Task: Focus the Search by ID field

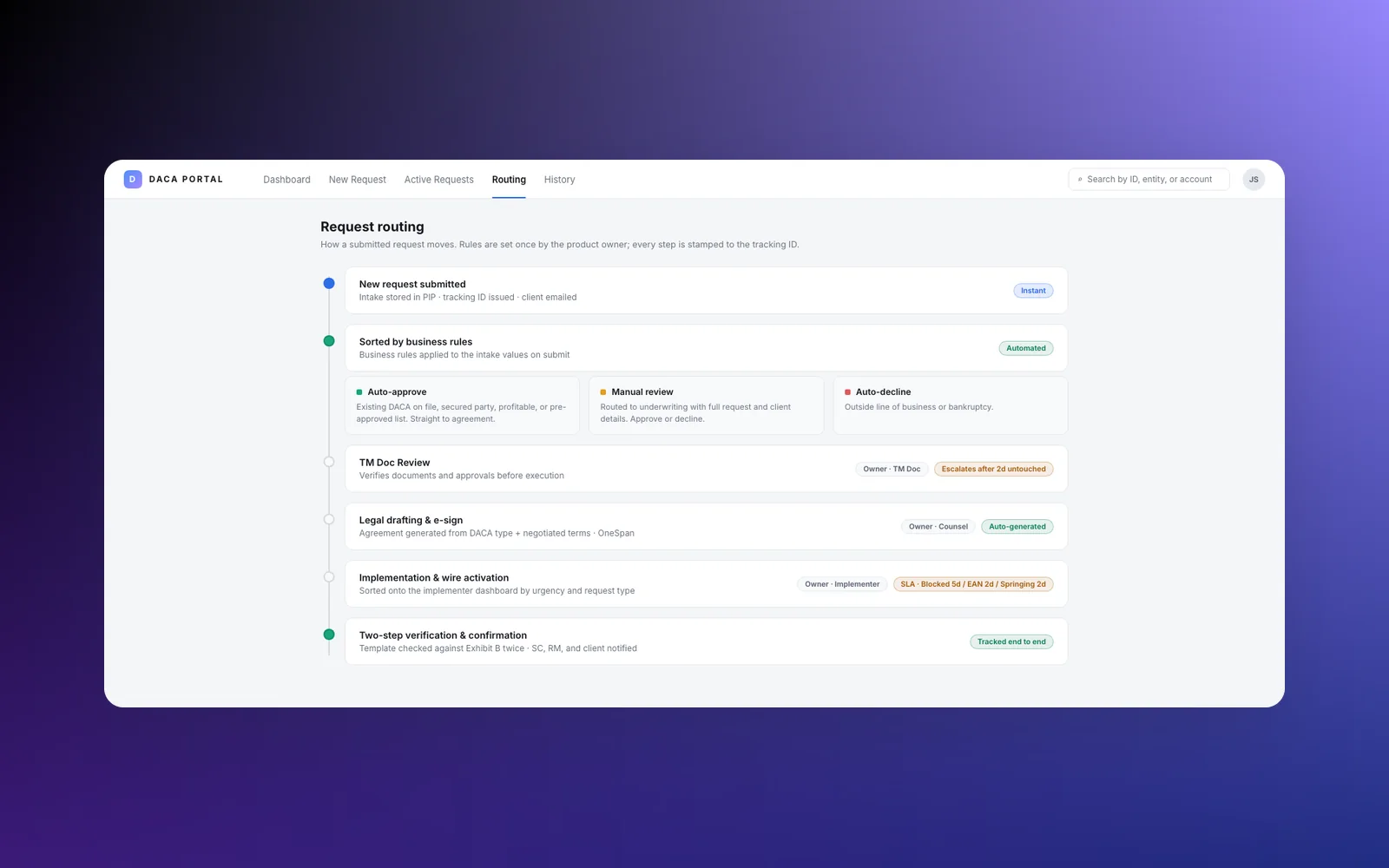Action: pos(1149,179)
